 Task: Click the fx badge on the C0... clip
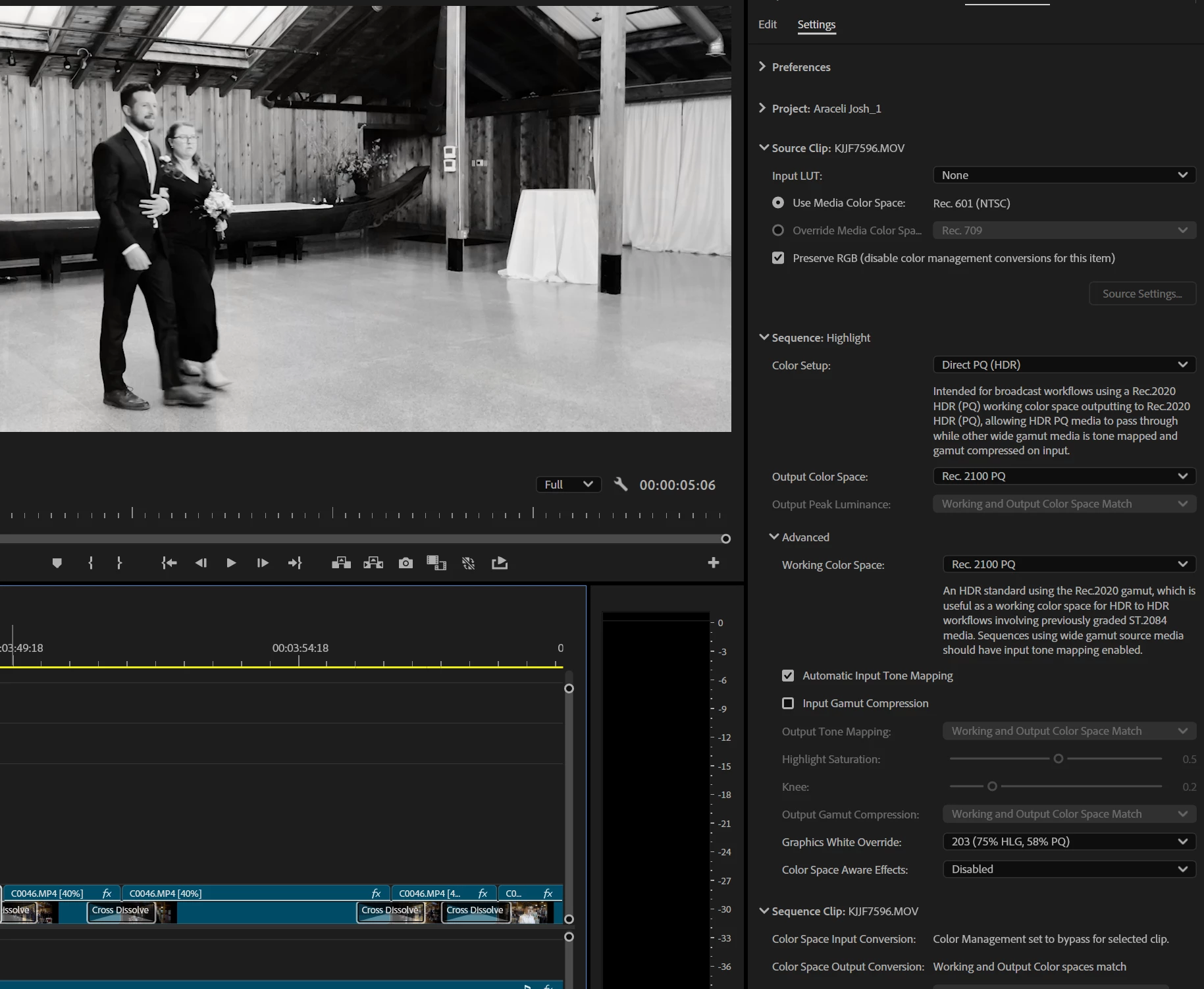click(548, 894)
